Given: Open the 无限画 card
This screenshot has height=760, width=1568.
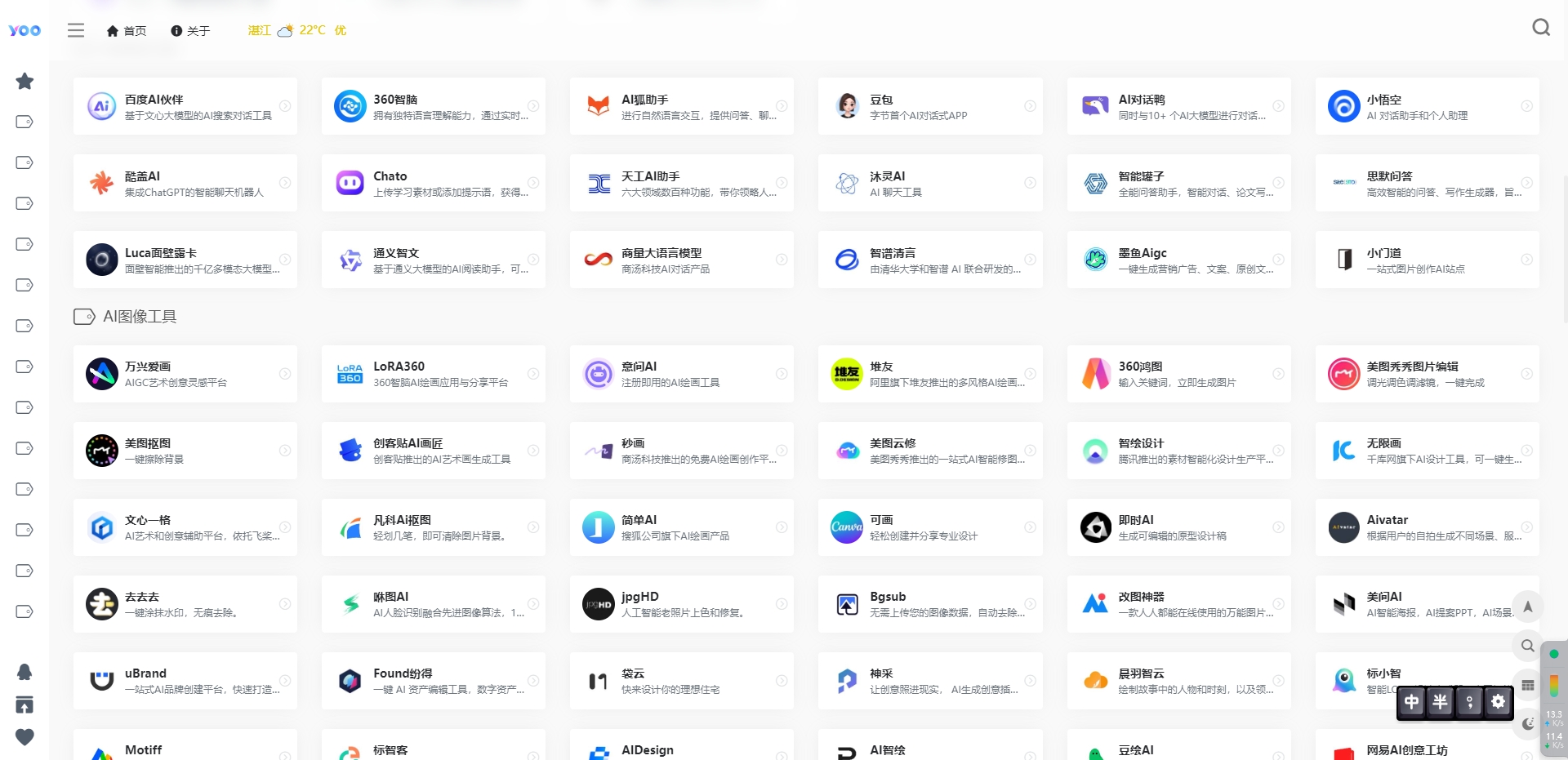Looking at the screenshot, I should pyautogui.click(x=1427, y=451).
